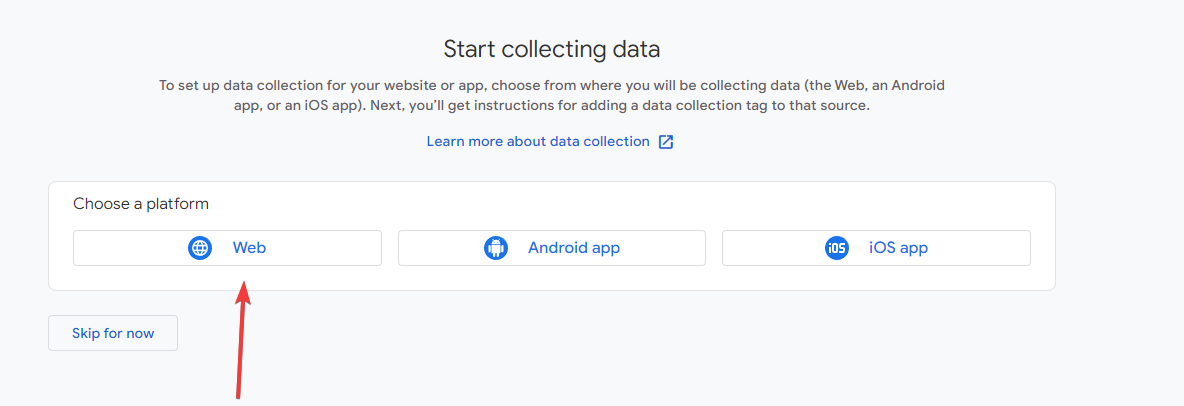Click the "iOS app" text label

pos(898,248)
